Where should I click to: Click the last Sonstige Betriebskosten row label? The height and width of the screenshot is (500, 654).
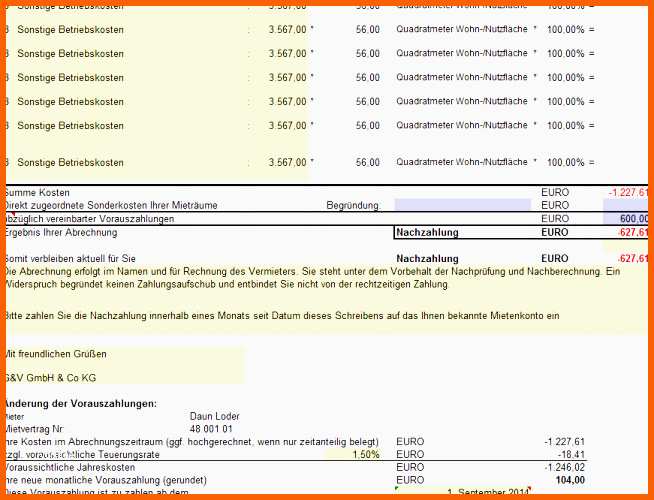tap(70, 162)
